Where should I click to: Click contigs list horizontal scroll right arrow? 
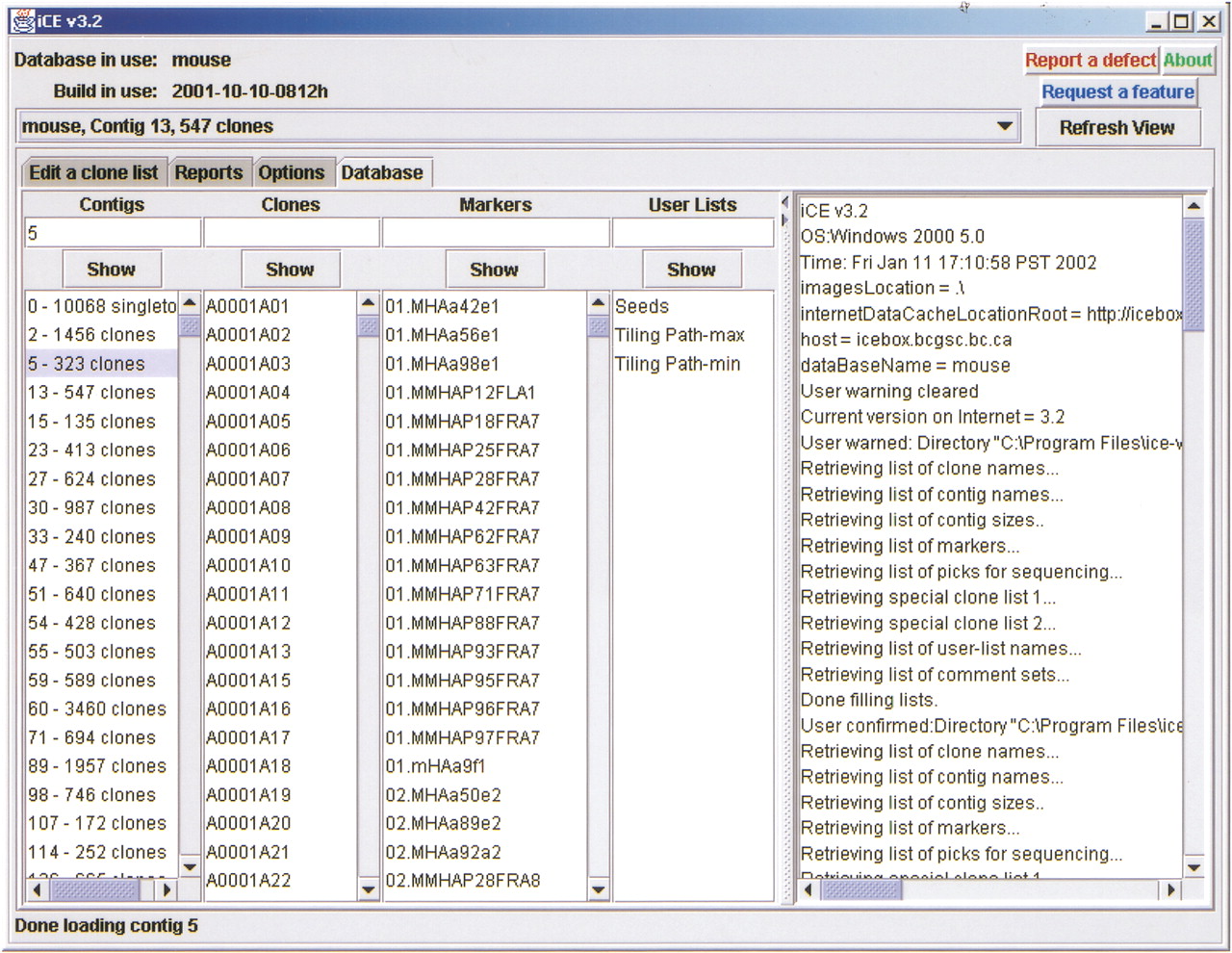click(x=167, y=890)
